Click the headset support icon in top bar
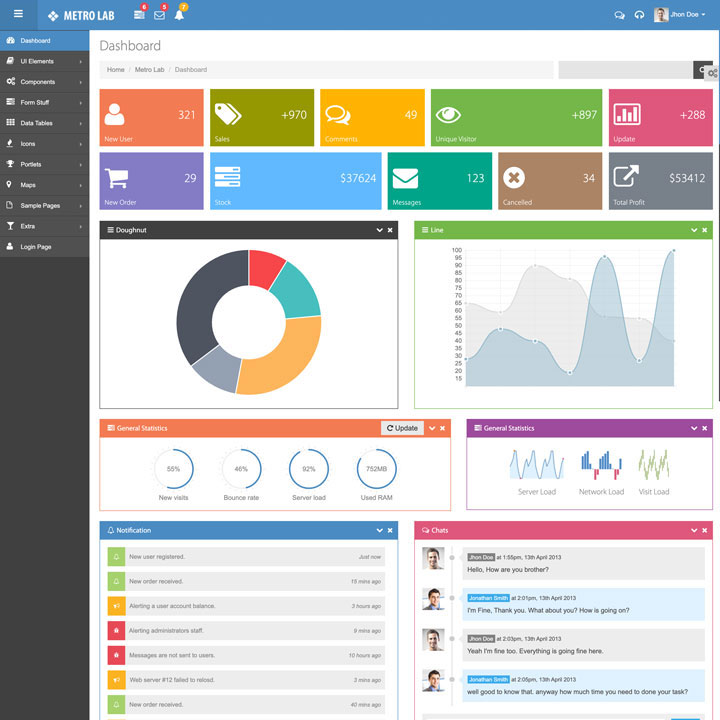The width and height of the screenshot is (720, 720). 639,15
